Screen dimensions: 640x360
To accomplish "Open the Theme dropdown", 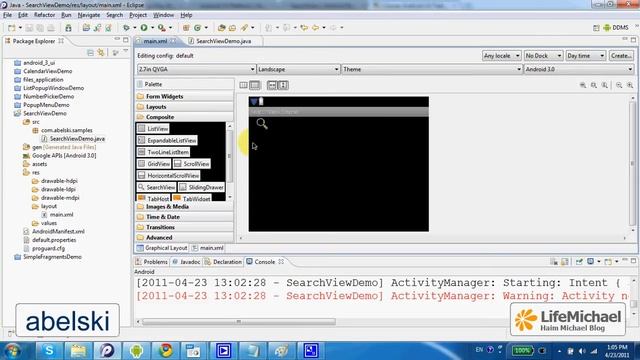I will tap(432, 69).
